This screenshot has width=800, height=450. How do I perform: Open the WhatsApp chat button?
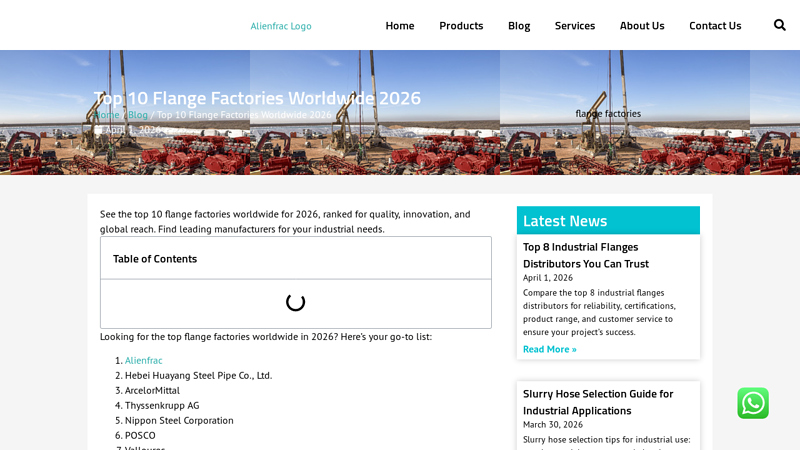coord(753,403)
